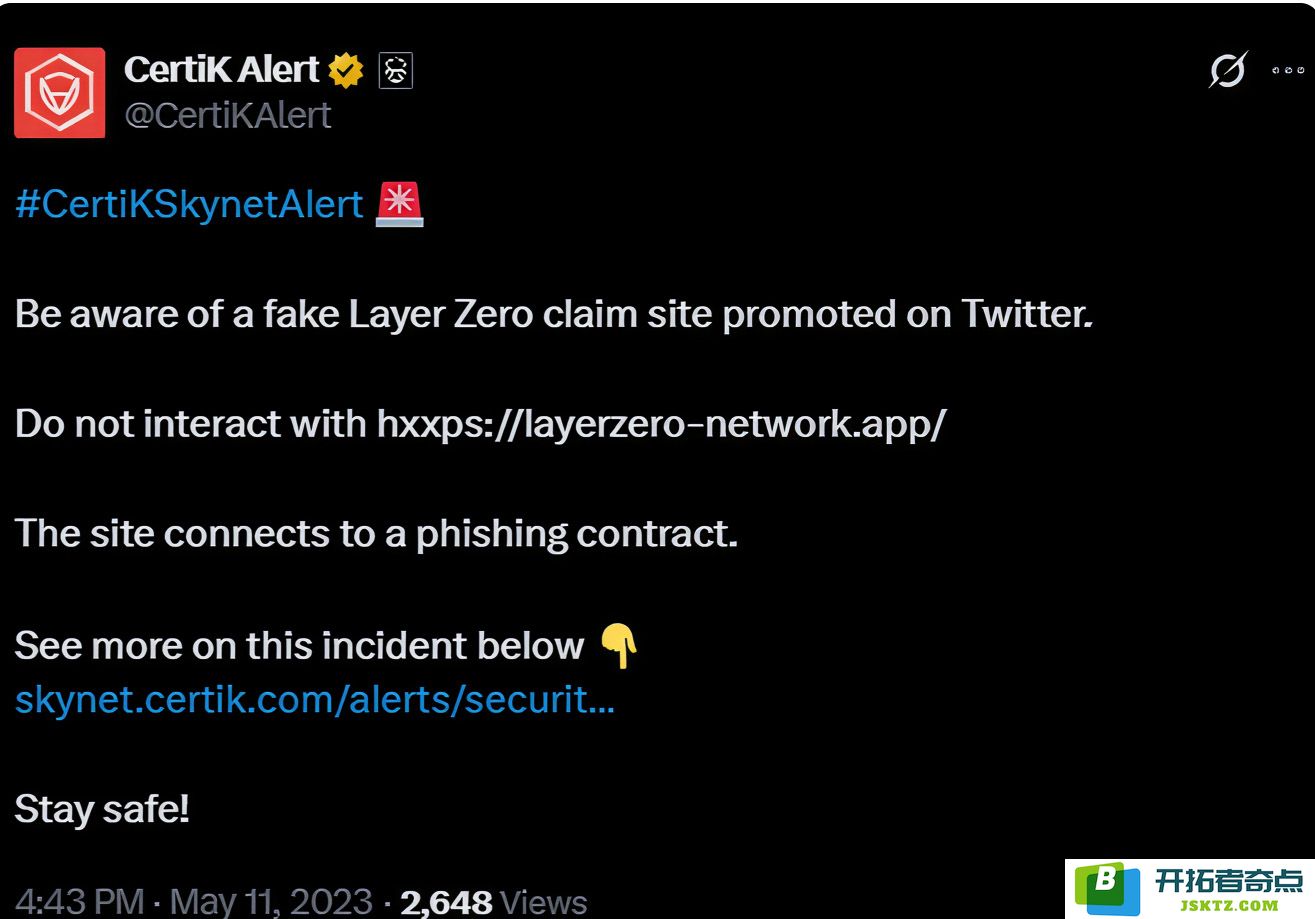View the 2,648 Views count
The image size is (1315, 919).
(x=494, y=901)
